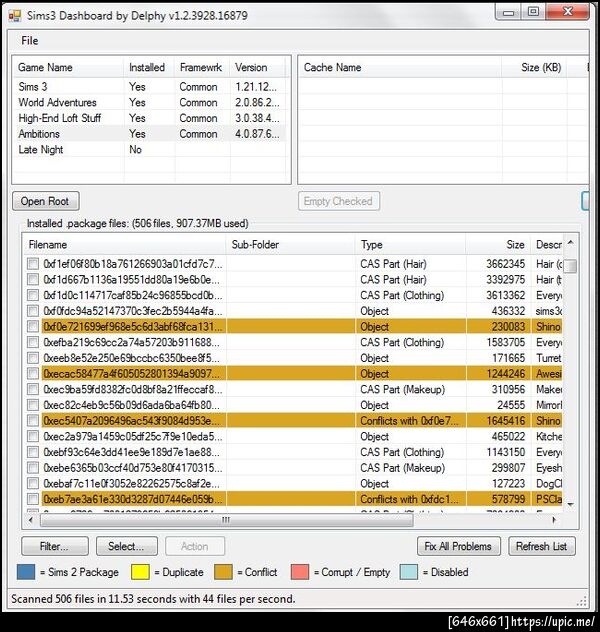Click the Action button
The width and height of the screenshot is (600, 632).
195,547
